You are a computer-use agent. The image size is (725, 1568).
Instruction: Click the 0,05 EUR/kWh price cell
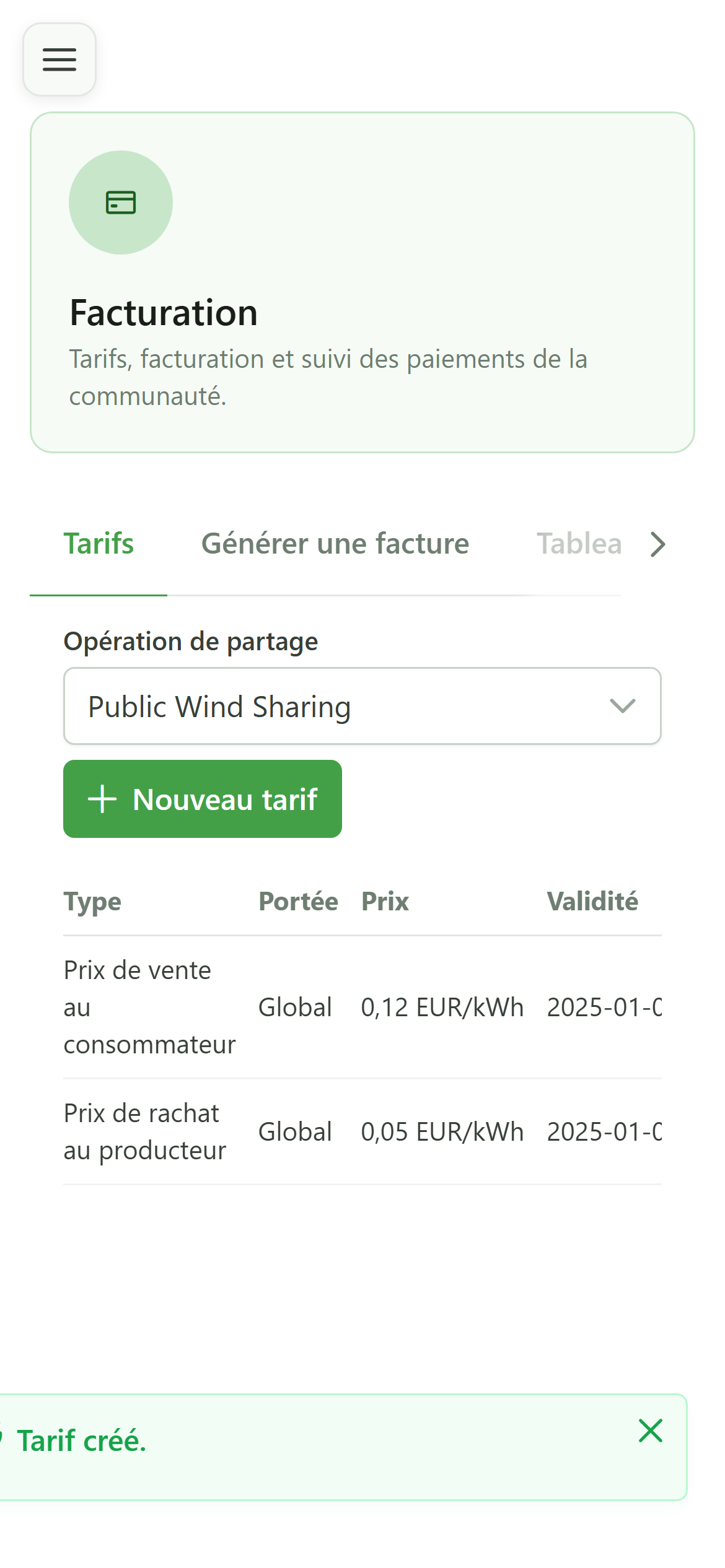tap(442, 1132)
